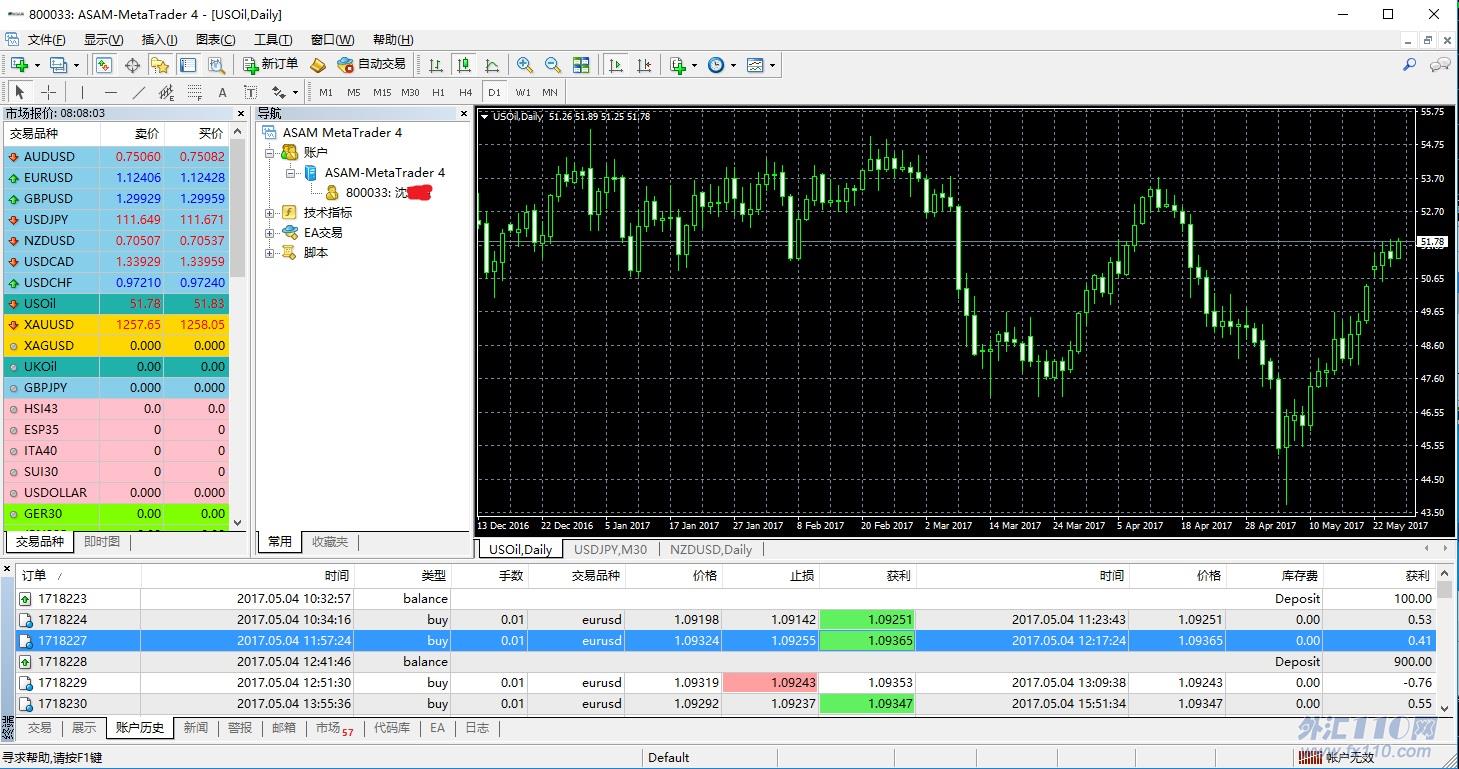Select USOil row in Market Watch
1459x769 pixels.
click(x=116, y=303)
